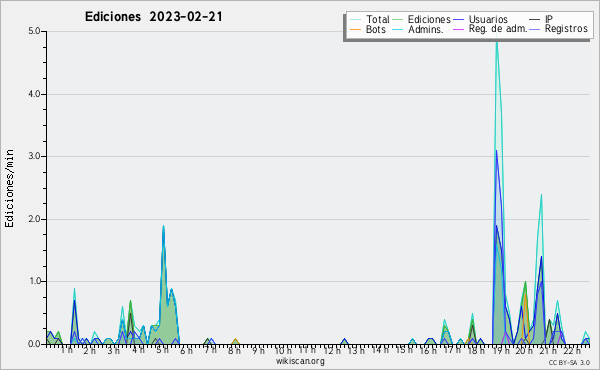Click the 'Bots' legend label
This screenshot has width=600, height=370.
(x=375, y=29)
